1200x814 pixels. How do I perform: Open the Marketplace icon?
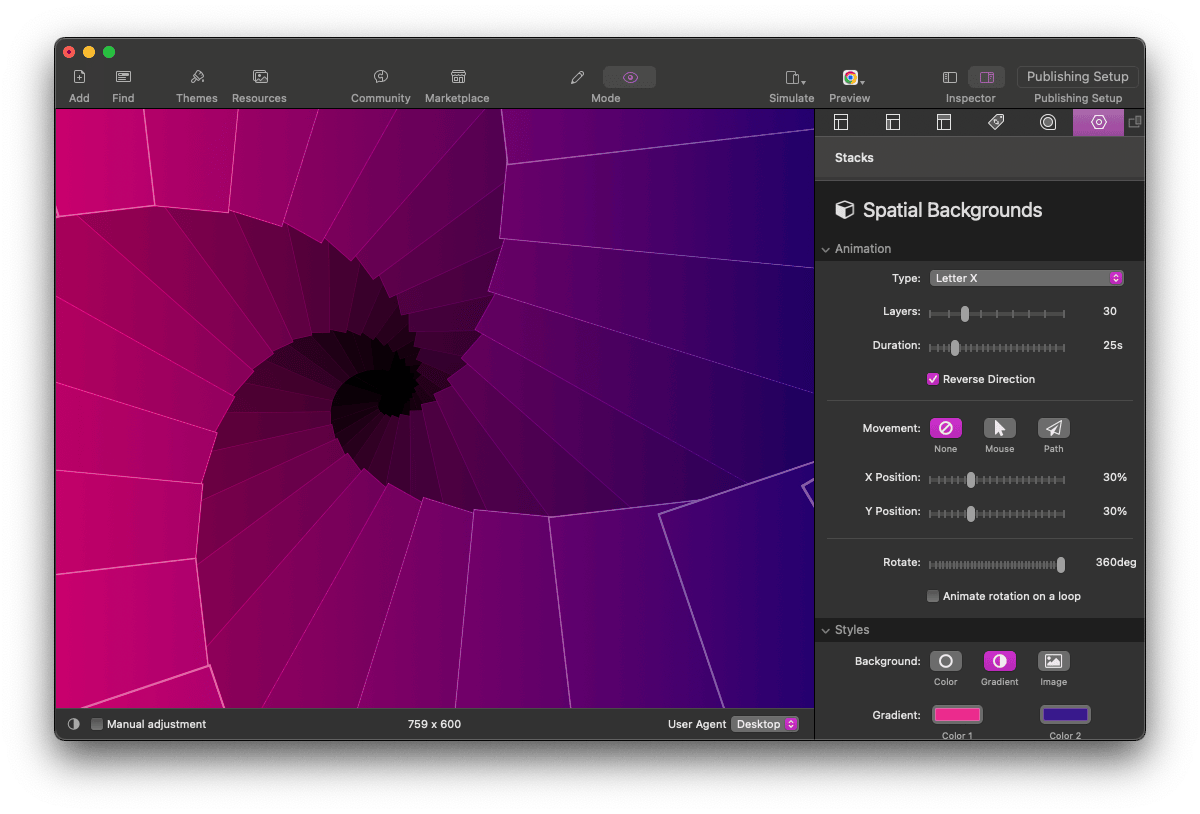point(458,77)
